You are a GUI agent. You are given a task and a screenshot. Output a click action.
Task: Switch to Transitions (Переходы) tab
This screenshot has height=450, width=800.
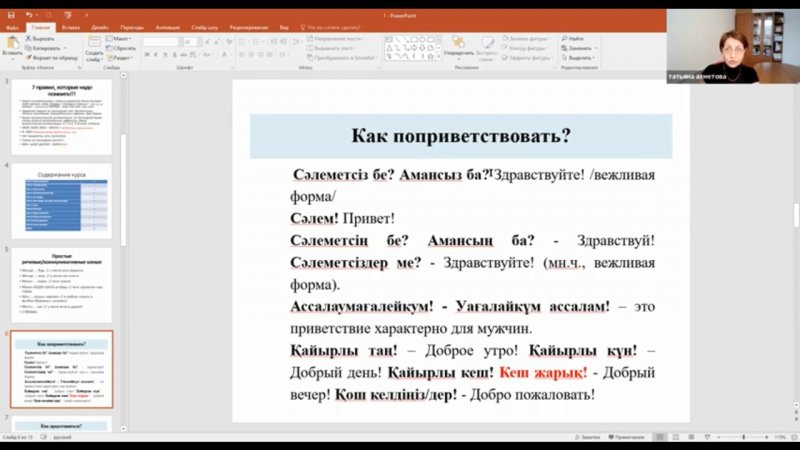point(132,28)
